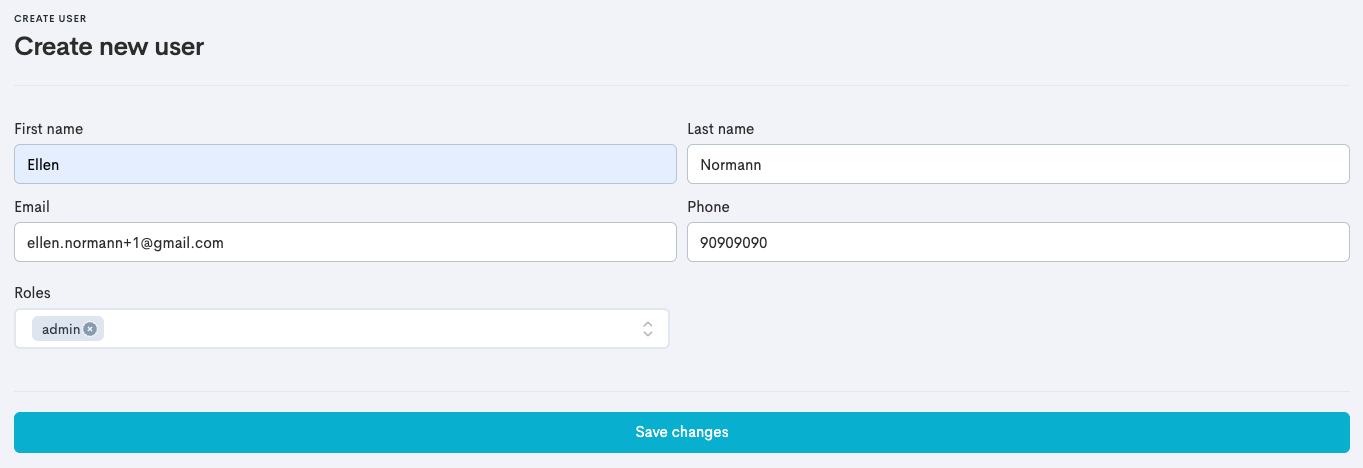Click the Last name label

720,129
